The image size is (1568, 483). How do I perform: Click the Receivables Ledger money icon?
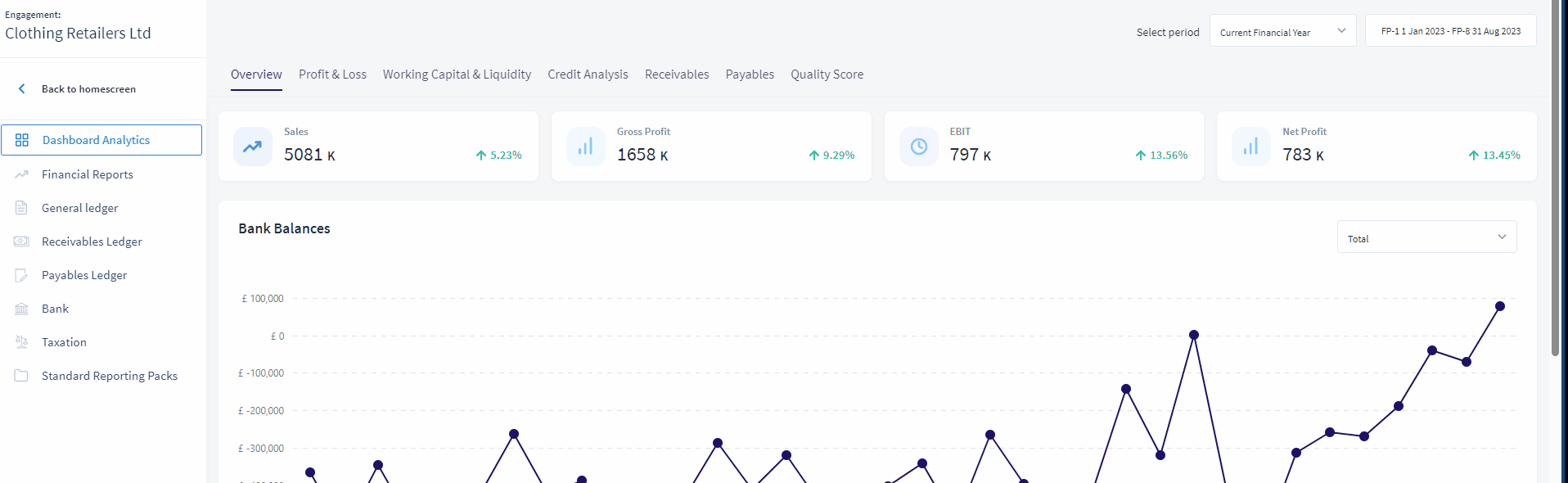[x=22, y=241]
